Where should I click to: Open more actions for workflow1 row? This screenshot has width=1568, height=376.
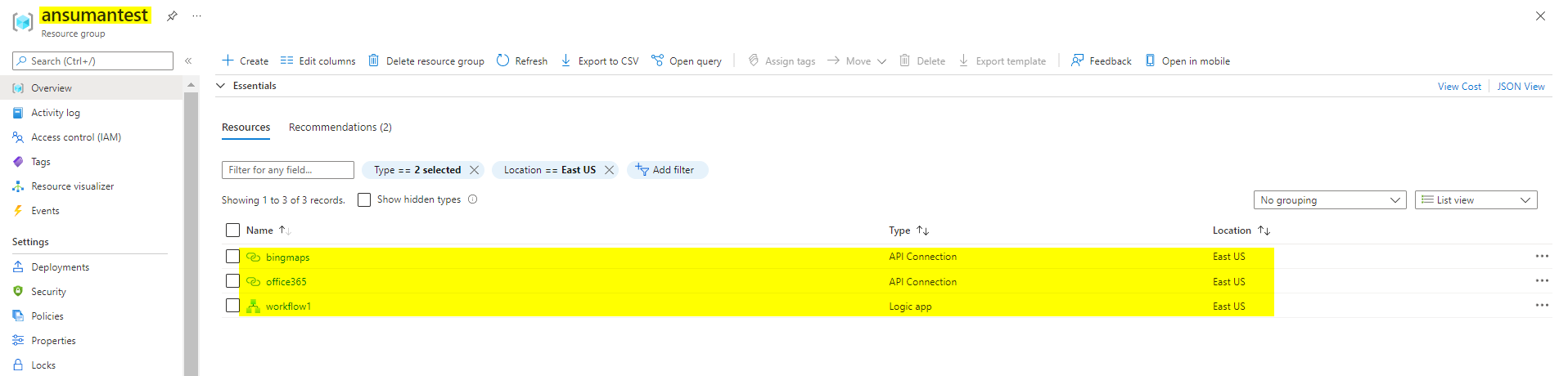(1542, 306)
